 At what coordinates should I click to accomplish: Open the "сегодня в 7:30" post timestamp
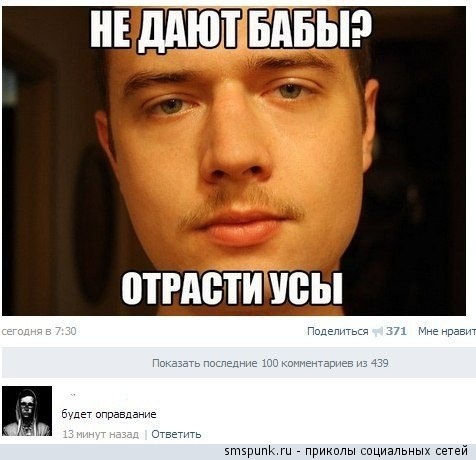[39, 331]
